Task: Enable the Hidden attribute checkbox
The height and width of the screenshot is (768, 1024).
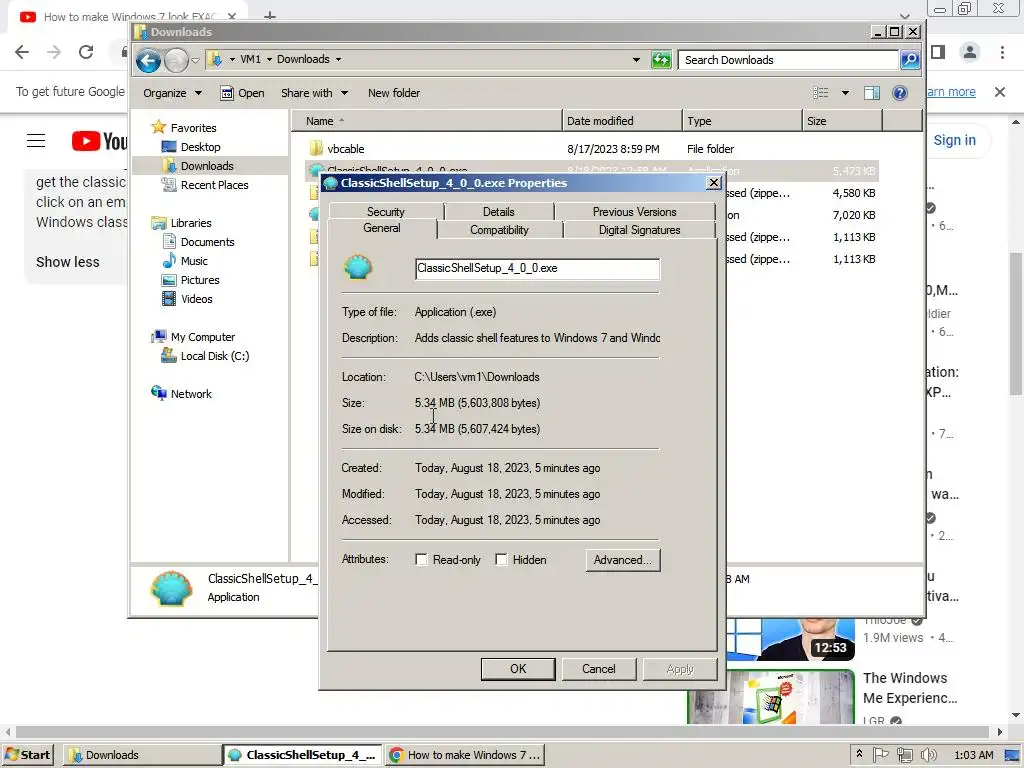Action: click(501, 560)
